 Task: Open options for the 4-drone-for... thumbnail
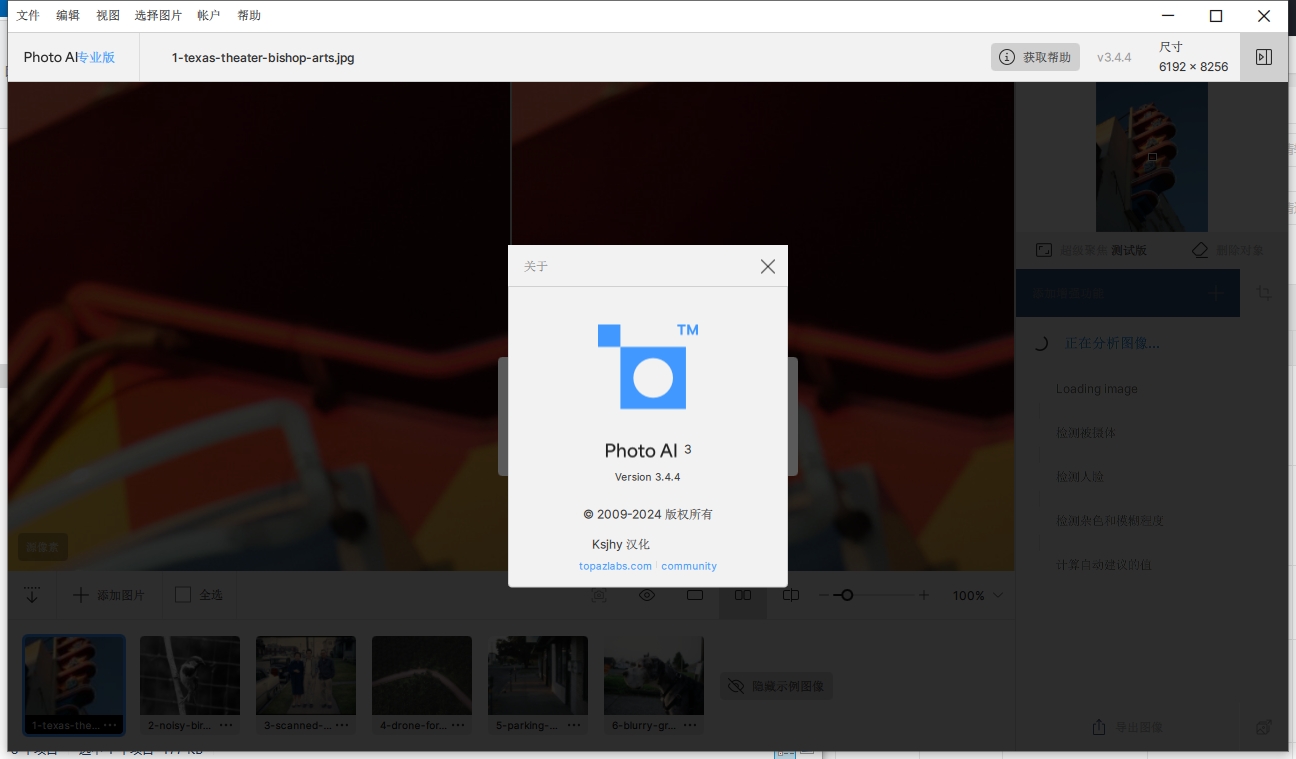458,725
